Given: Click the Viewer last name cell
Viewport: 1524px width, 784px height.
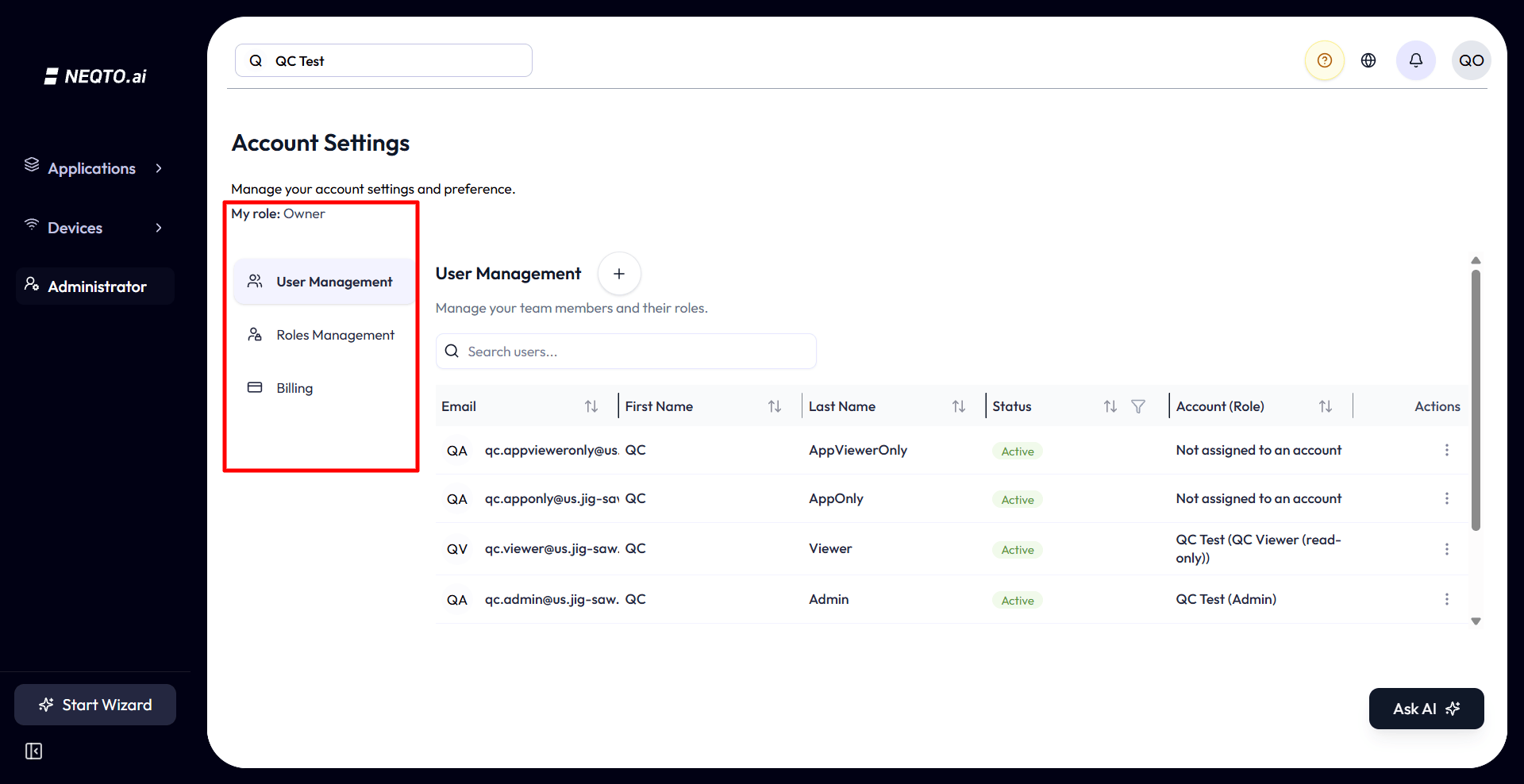Looking at the screenshot, I should tap(830, 548).
